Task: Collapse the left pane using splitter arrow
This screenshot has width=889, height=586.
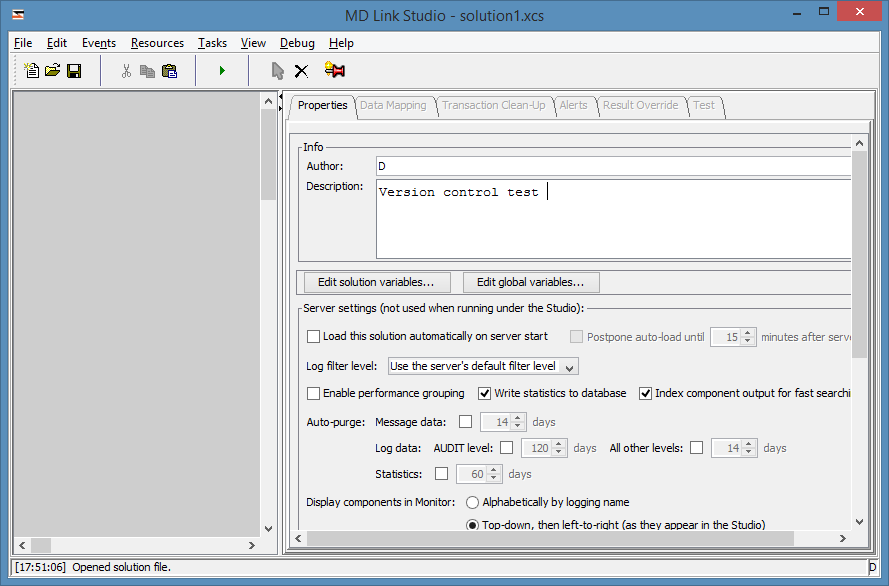Action: point(280,97)
